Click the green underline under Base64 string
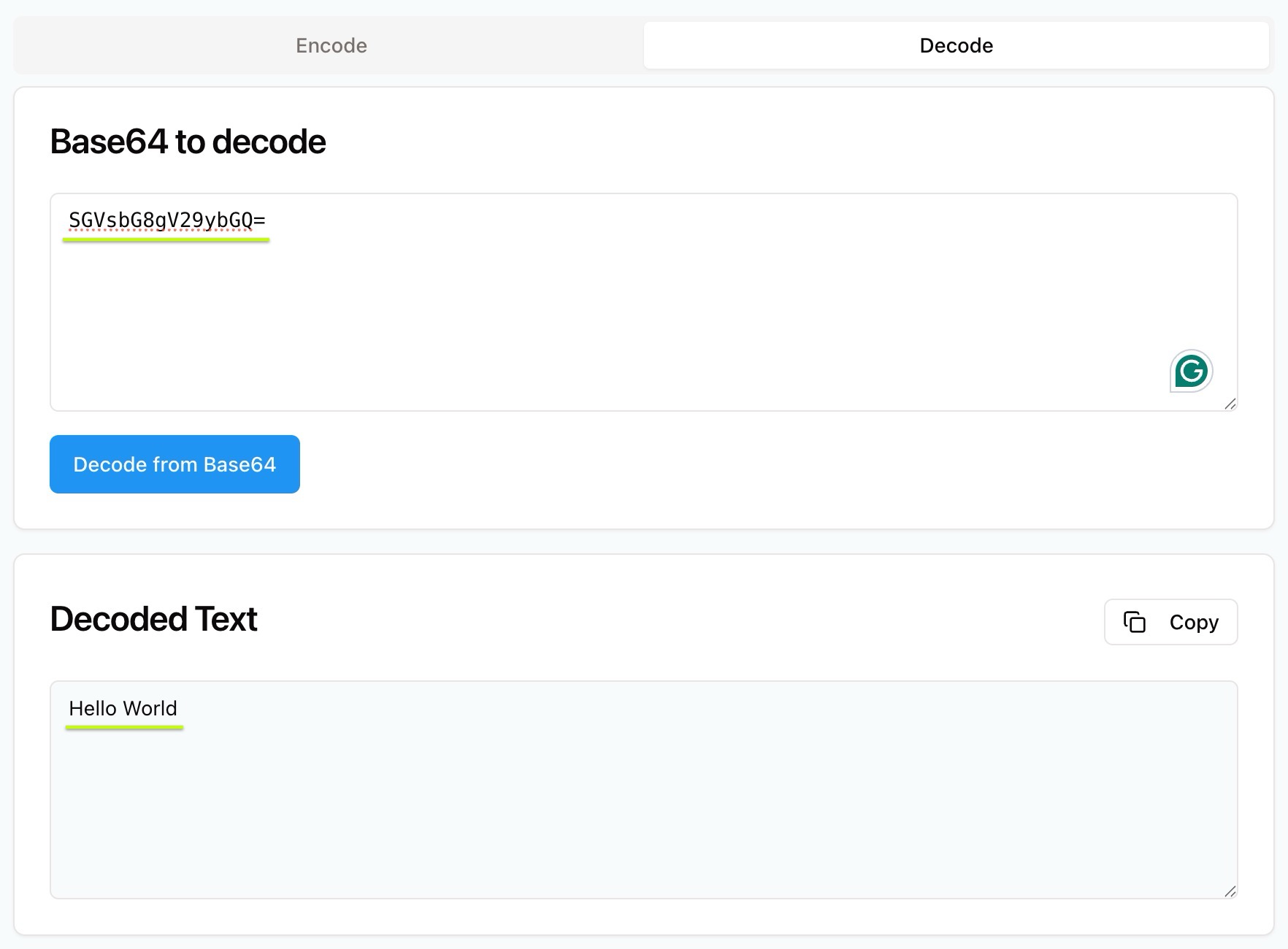Viewport: 1288px width, 949px height. 166,239
